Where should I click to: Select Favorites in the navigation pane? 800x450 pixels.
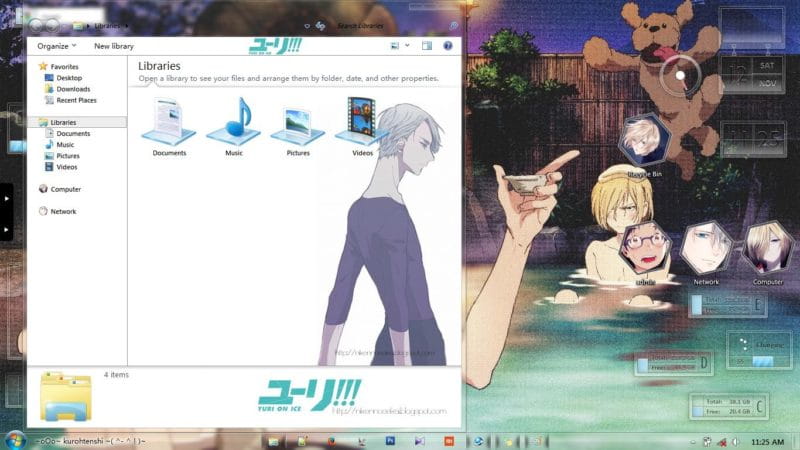pyautogui.click(x=64, y=66)
